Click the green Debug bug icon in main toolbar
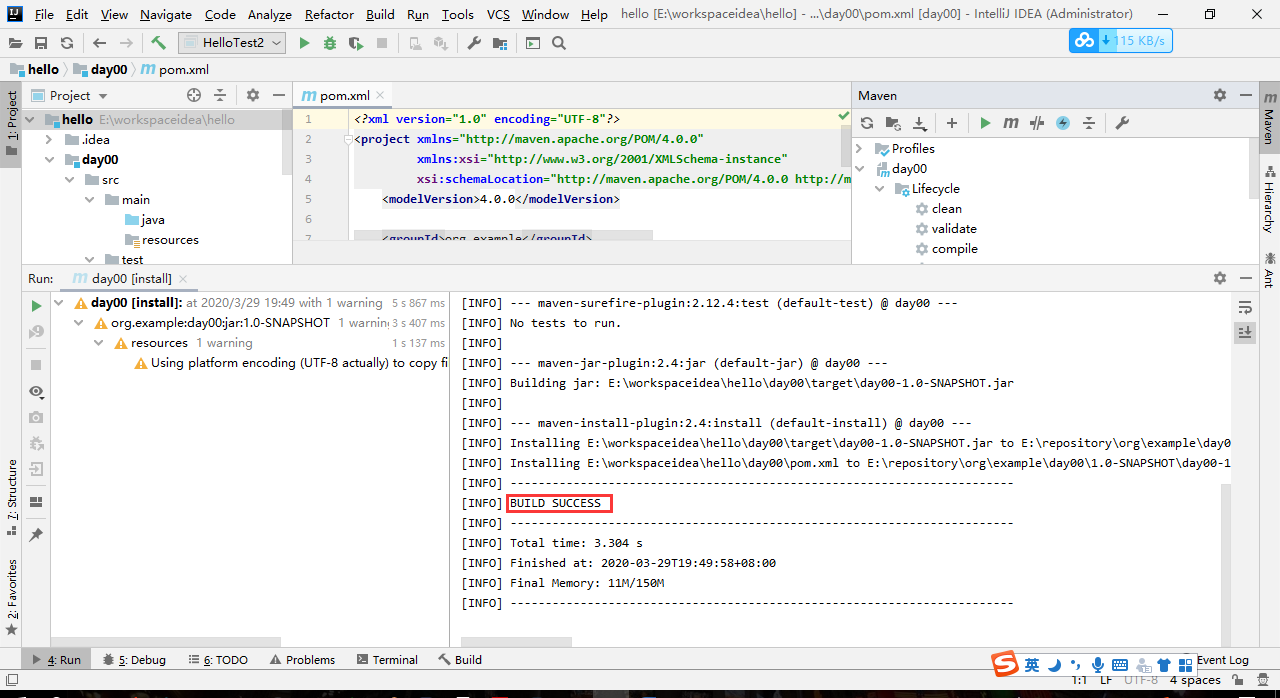 coord(330,43)
